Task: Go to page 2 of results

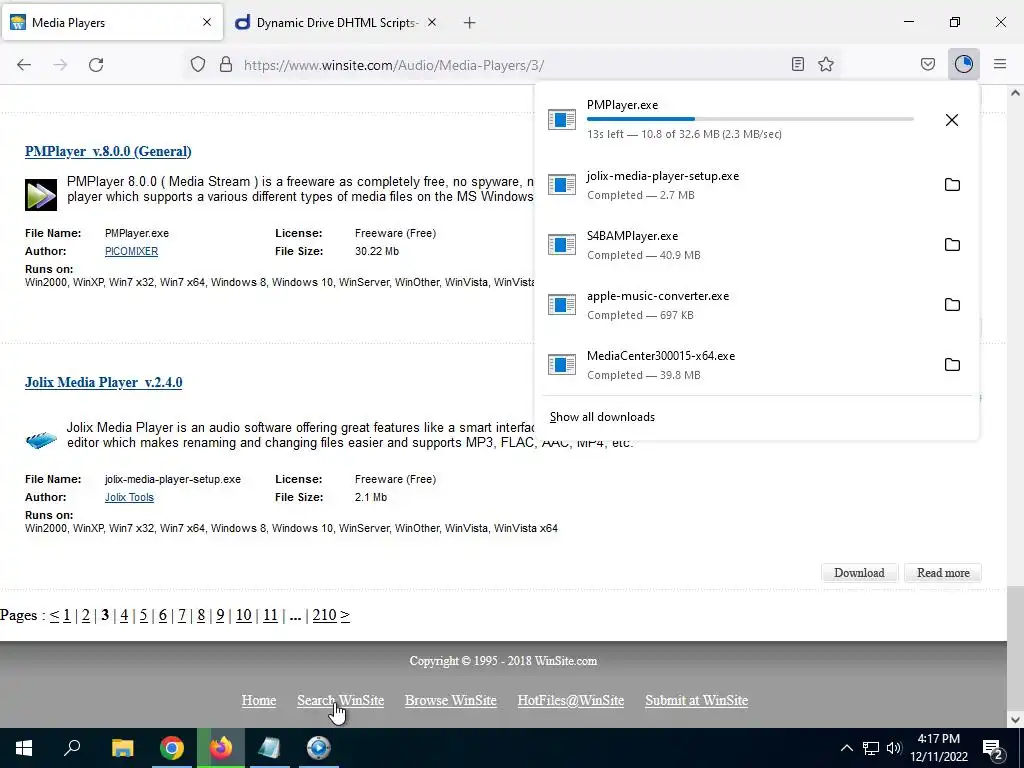Action: tap(86, 615)
